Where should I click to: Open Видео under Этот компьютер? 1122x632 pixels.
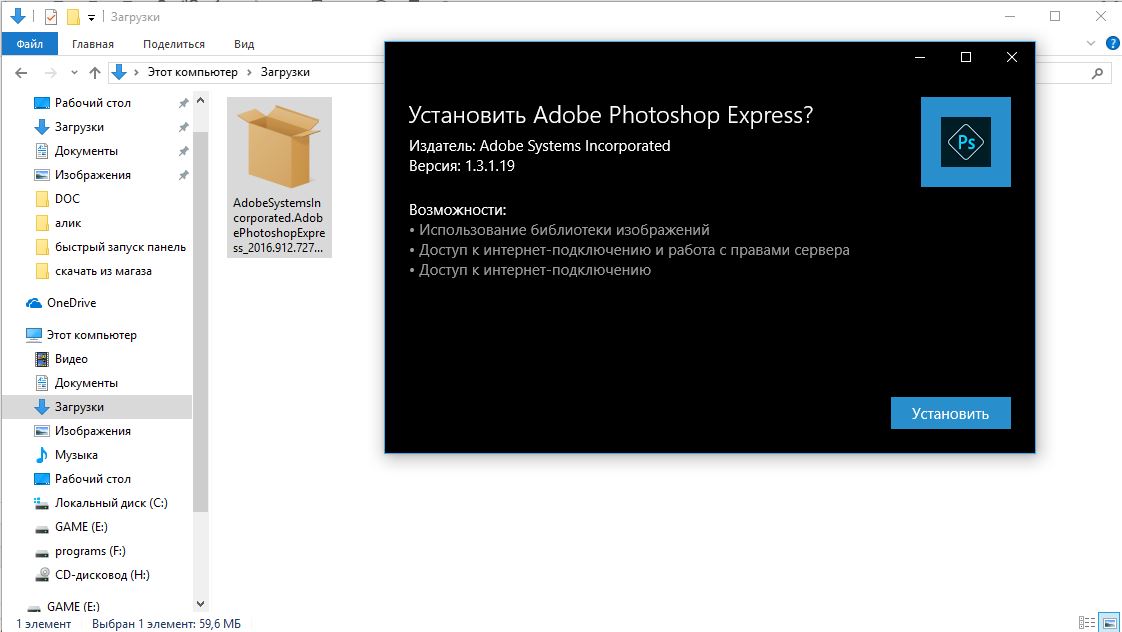tap(71, 359)
